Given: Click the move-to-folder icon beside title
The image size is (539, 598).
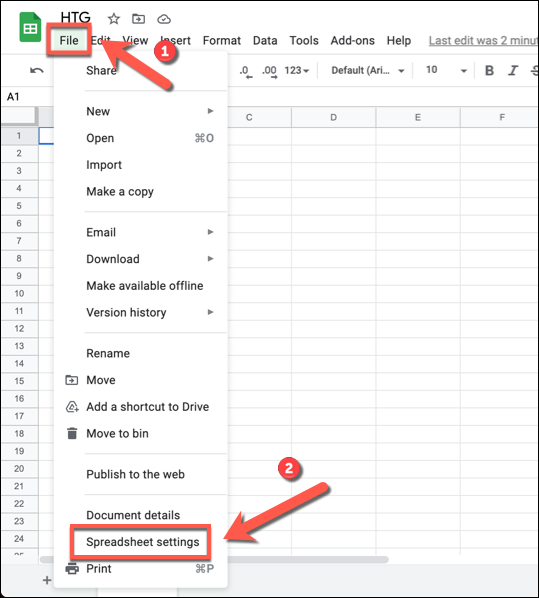Looking at the screenshot, I should tap(138, 18).
